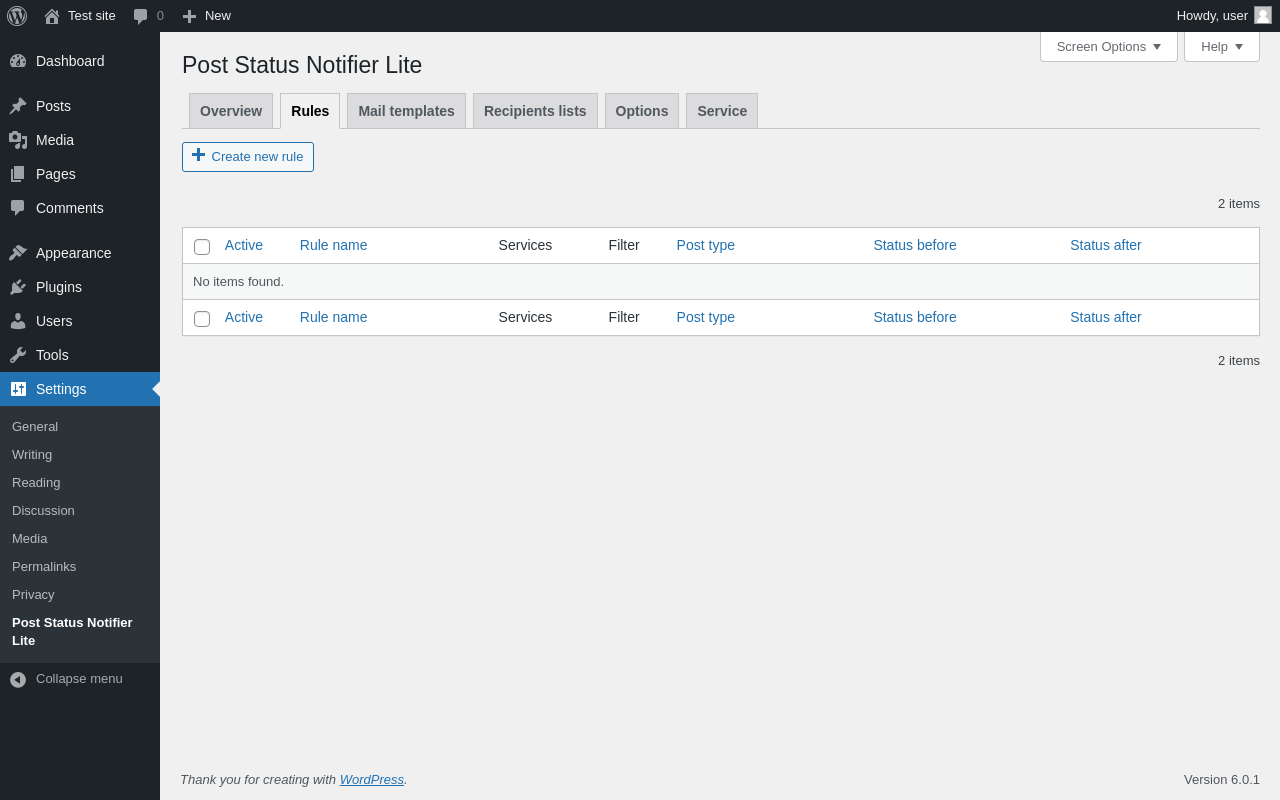
Task: Click the Plugins label in sidebar
Action: [59, 287]
